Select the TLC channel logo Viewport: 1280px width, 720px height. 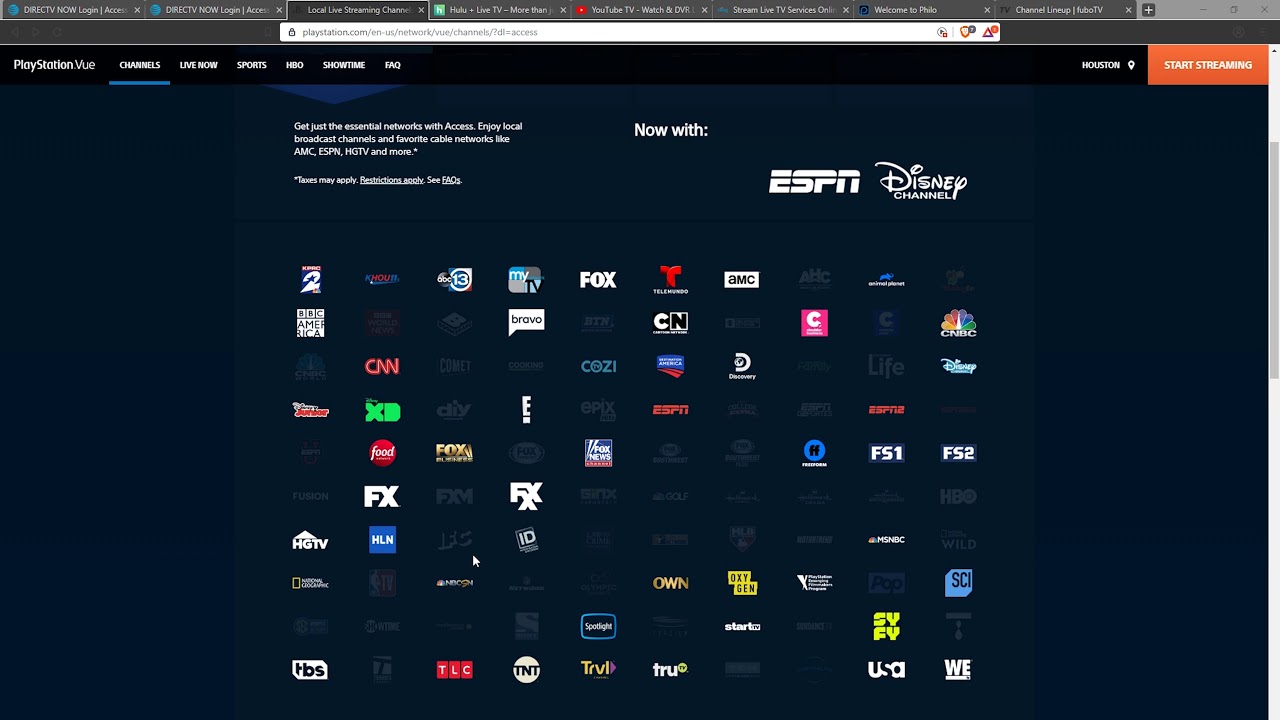pyautogui.click(x=454, y=669)
